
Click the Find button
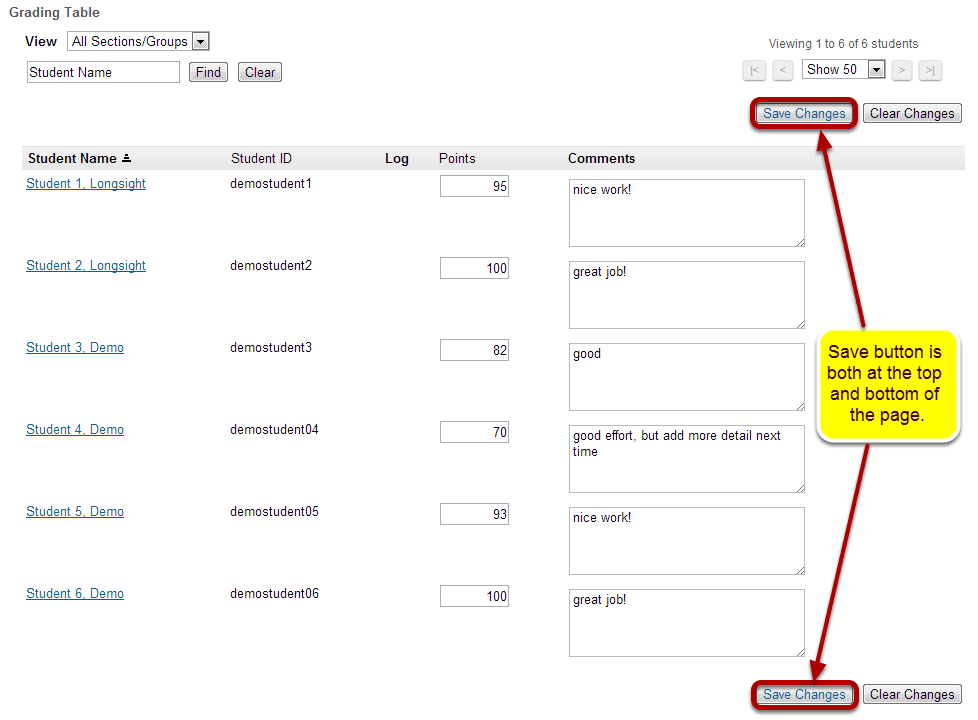click(208, 72)
